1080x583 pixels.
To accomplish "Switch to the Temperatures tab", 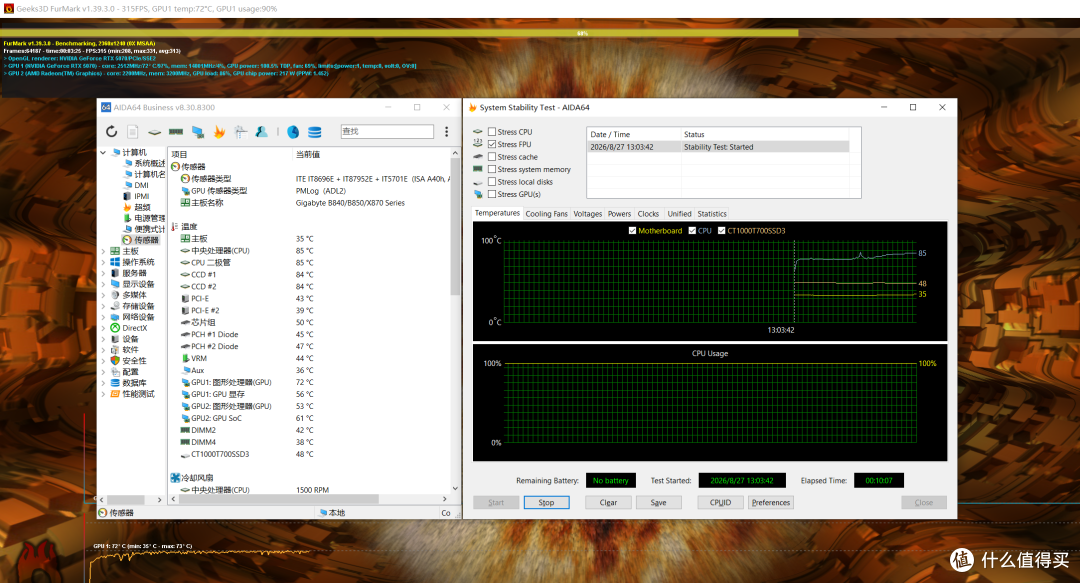I will (497, 213).
